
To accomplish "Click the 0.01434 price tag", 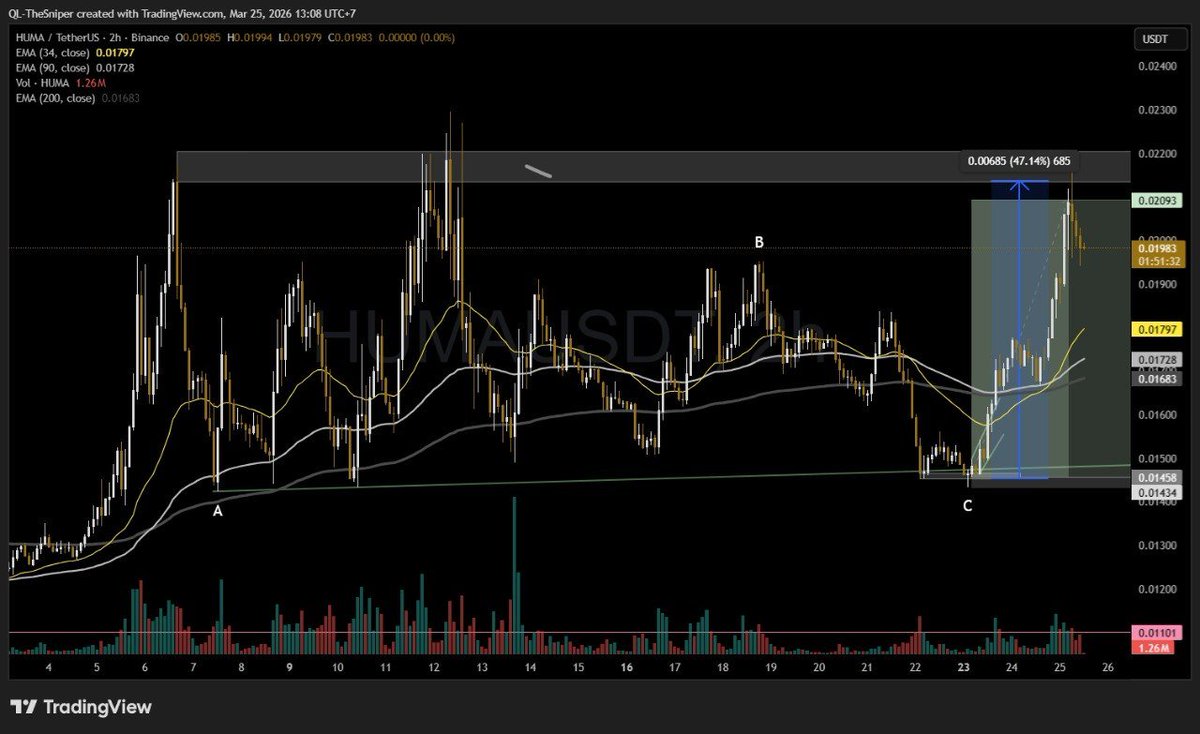I will [1158, 492].
